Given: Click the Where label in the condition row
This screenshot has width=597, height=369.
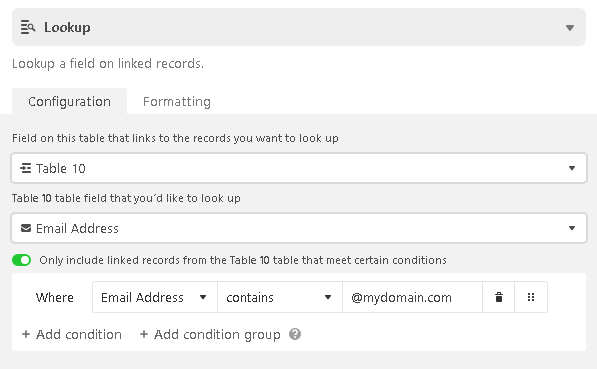Looking at the screenshot, I should point(54,297).
